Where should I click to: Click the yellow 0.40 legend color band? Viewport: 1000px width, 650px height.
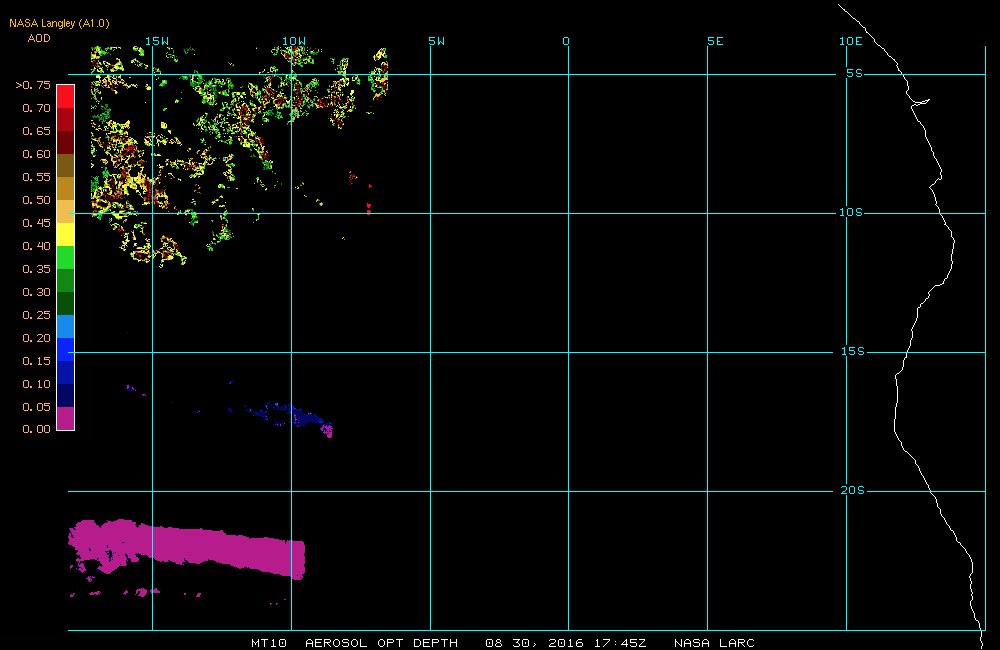66,234
